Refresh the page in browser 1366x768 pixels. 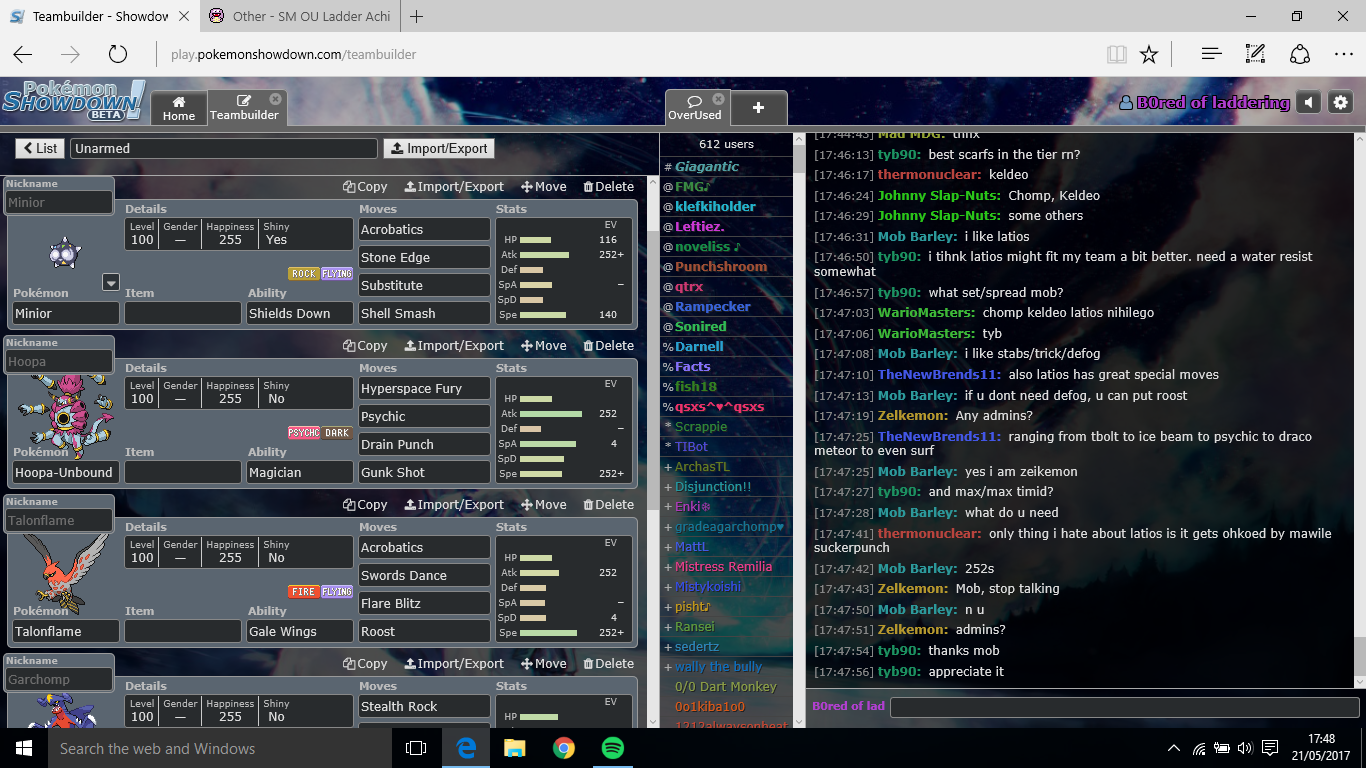(x=118, y=54)
